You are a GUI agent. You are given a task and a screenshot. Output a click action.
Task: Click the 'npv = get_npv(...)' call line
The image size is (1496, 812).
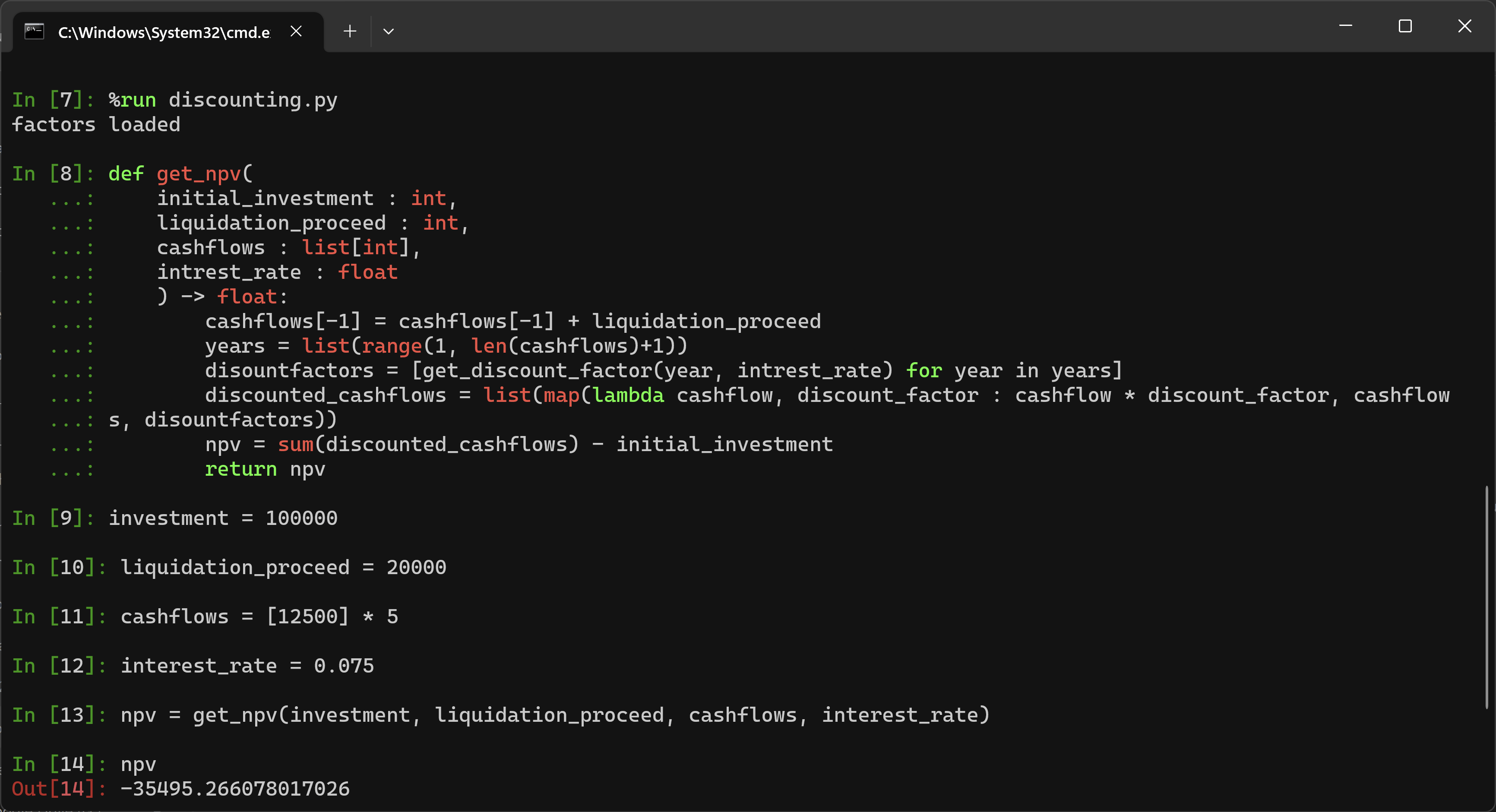tap(555, 715)
